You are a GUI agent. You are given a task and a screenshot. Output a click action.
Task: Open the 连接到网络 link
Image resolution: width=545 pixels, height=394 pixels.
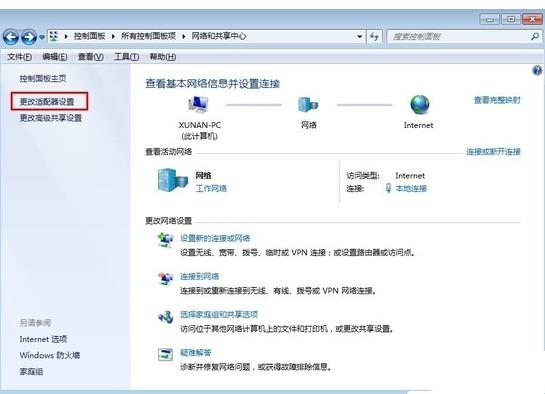200,277
